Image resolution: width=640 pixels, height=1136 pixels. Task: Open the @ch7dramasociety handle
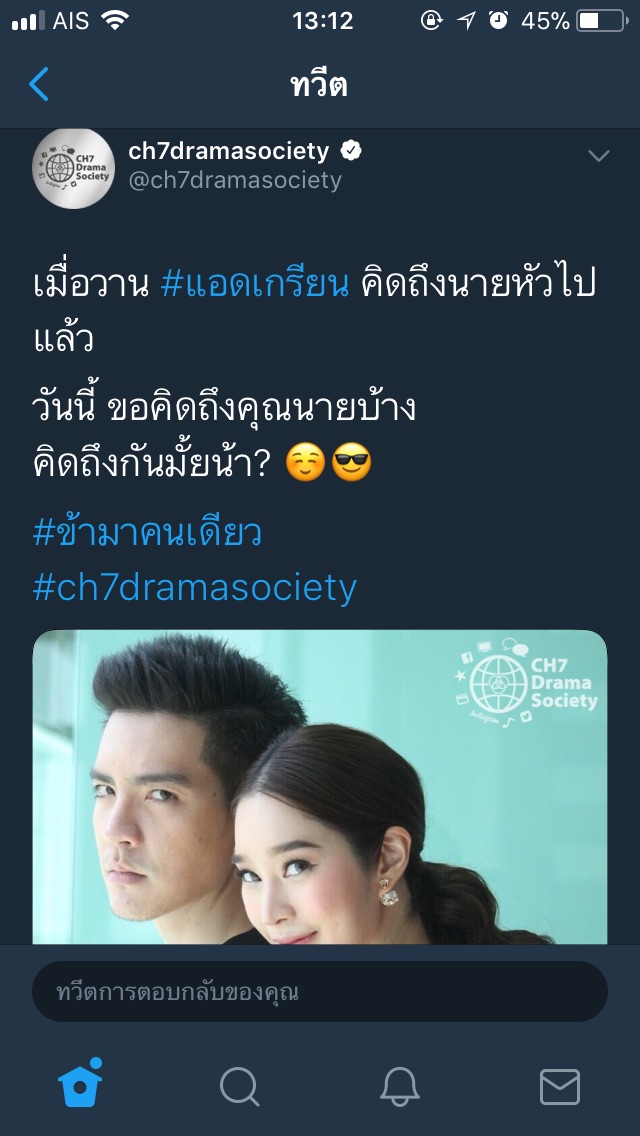click(x=235, y=180)
